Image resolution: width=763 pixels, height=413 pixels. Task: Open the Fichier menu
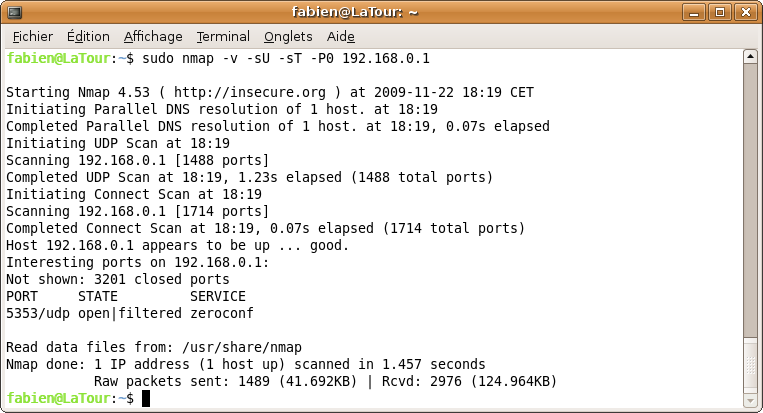(32, 36)
